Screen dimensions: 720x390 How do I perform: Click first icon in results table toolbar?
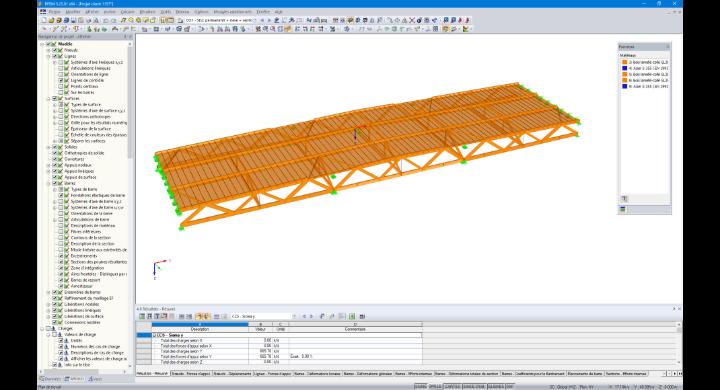pos(142,317)
